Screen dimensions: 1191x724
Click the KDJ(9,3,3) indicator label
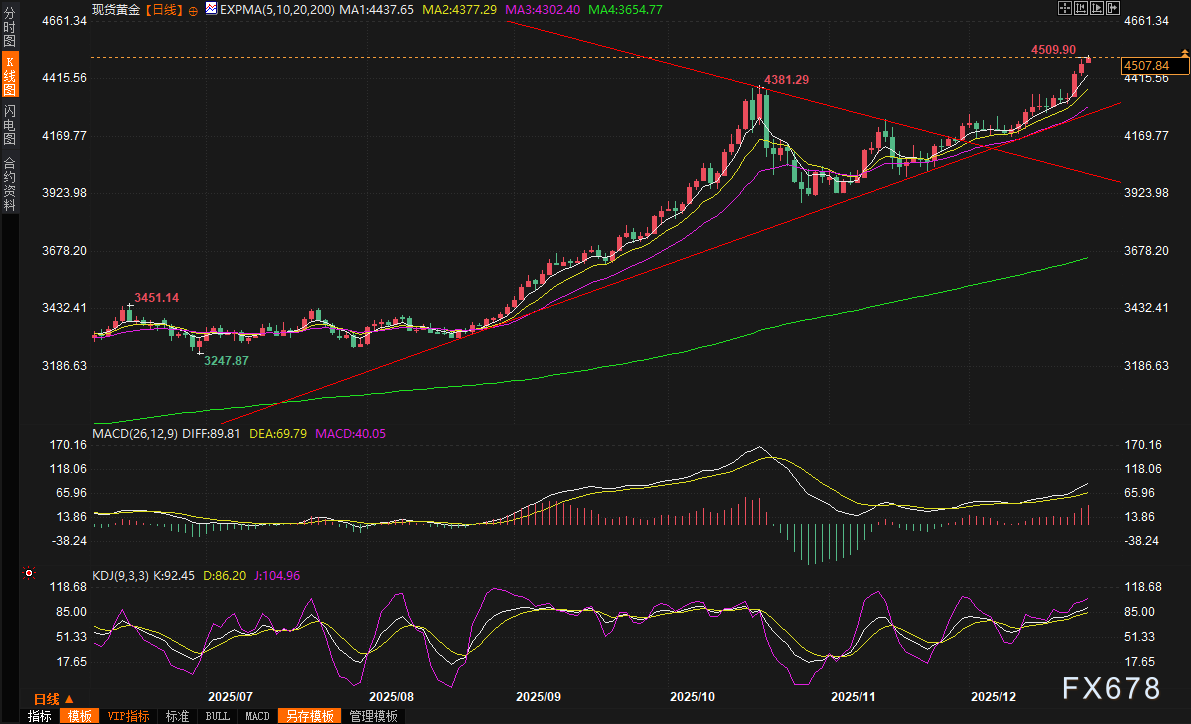120,575
